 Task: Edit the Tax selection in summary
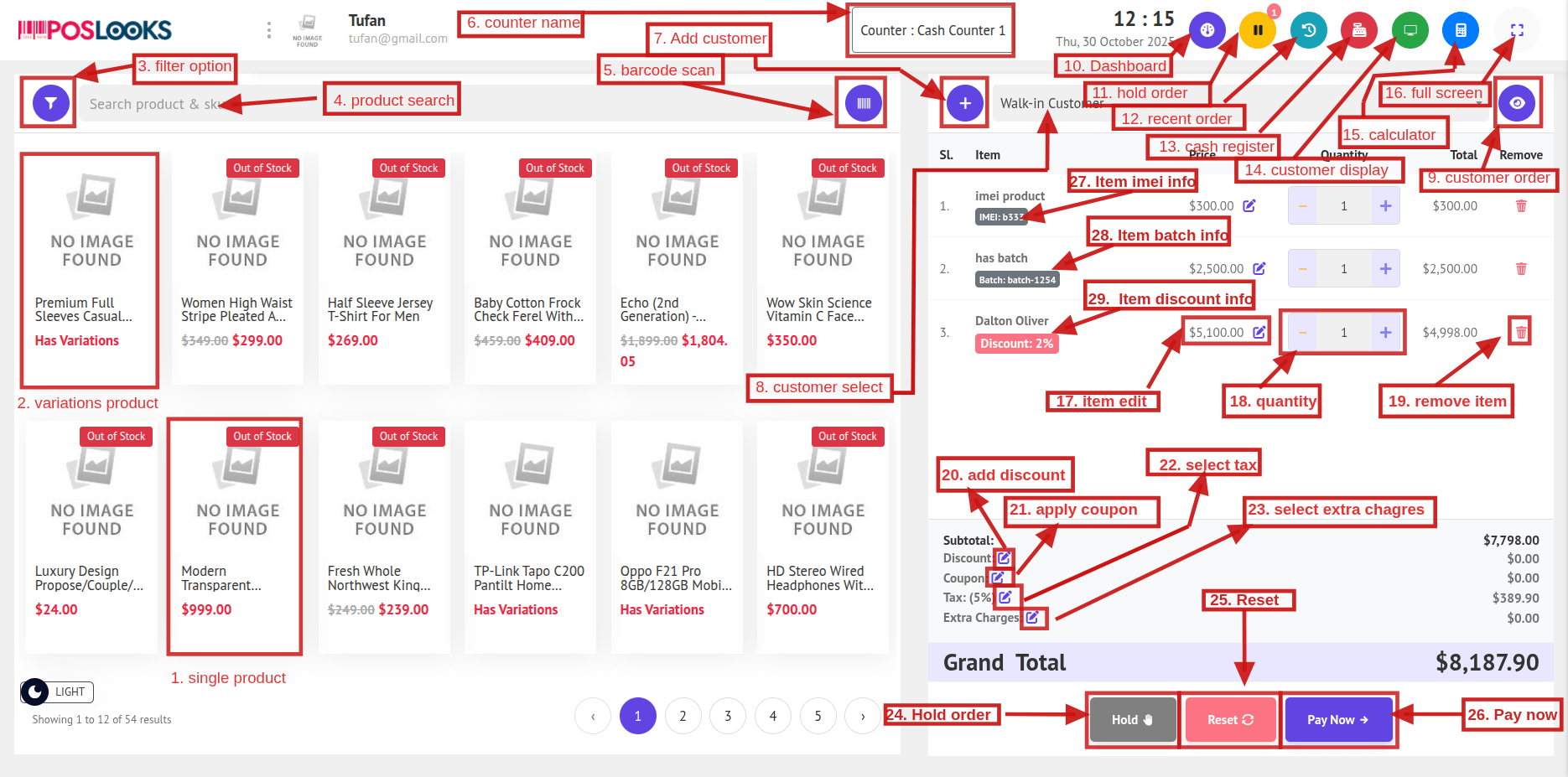tap(1005, 598)
